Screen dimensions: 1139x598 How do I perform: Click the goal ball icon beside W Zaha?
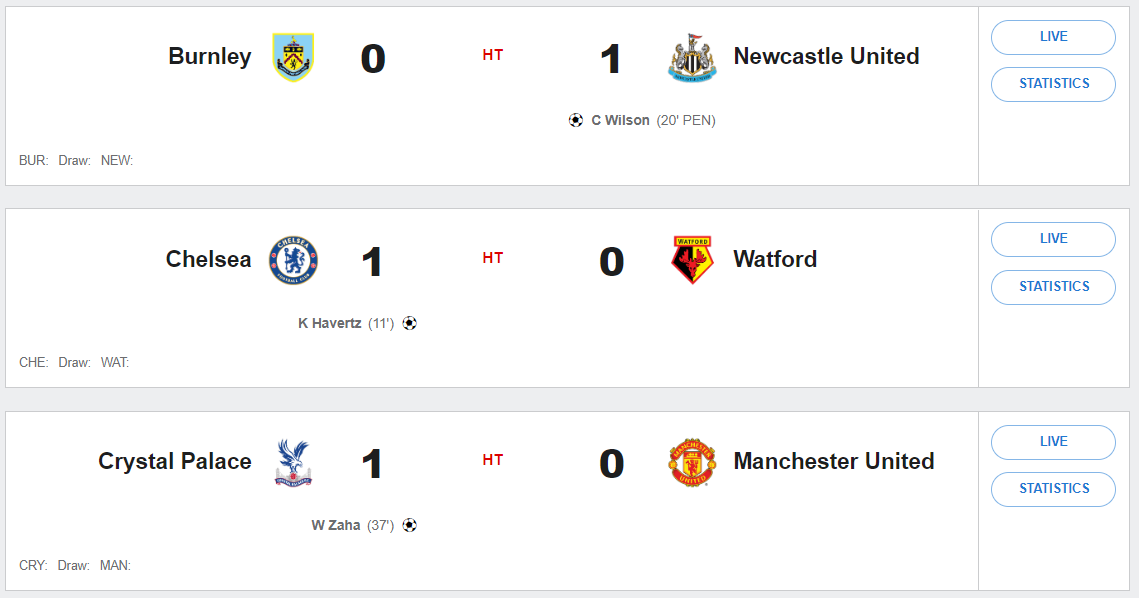(x=409, y=525)
